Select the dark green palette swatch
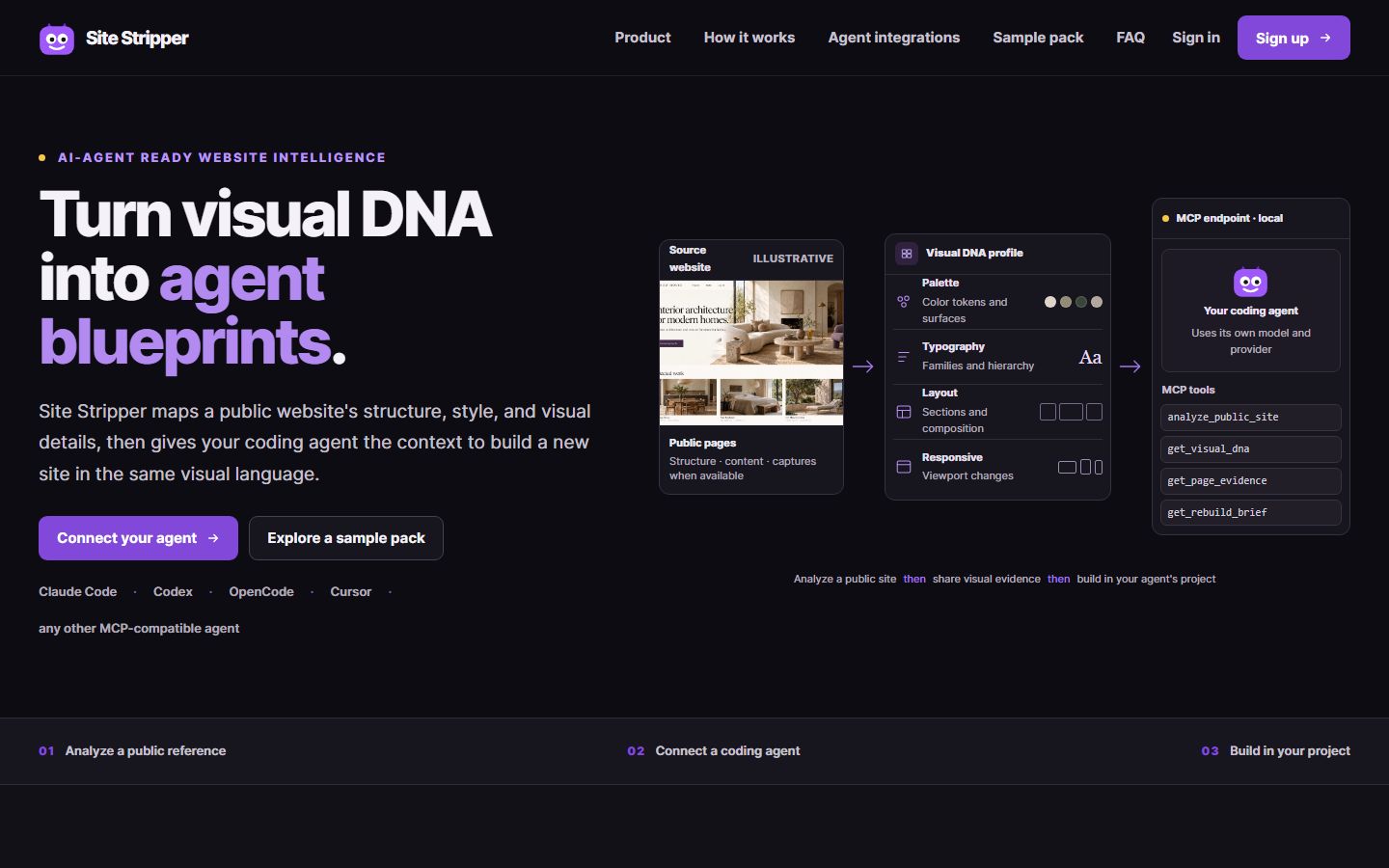Image resolution: width=1389 pixels, height=868 pixels. pos(1081,302)
